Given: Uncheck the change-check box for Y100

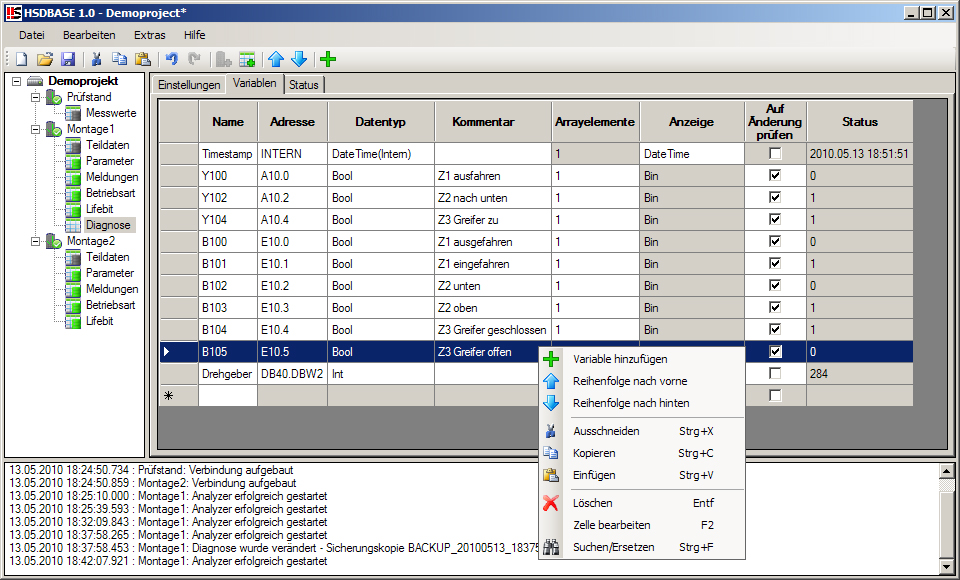Looking at the screenshot, I should pyautogui.click(x=775, y=176).
